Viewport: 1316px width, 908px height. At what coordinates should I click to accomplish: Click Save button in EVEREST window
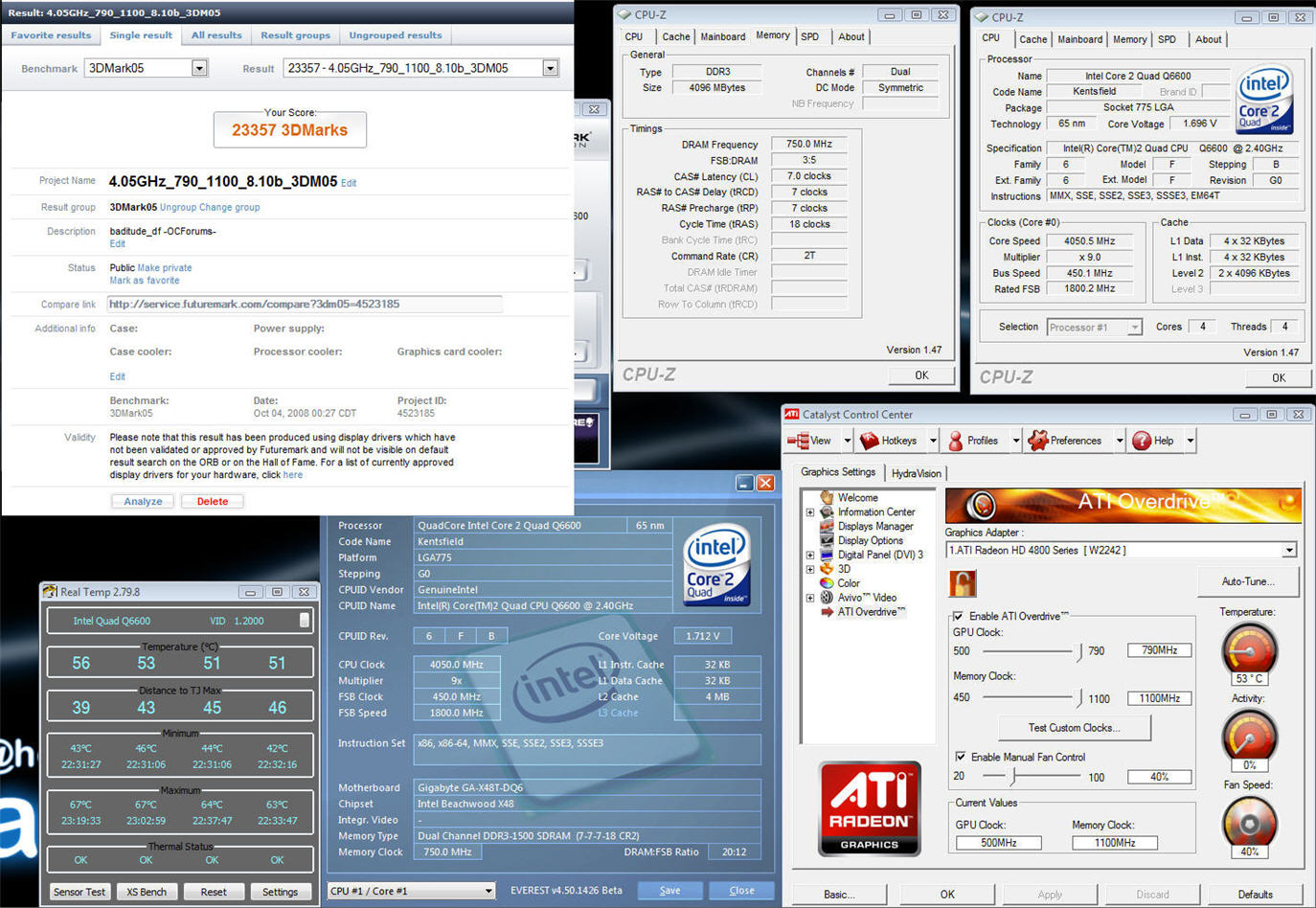pyautogui.click(x=670, y=891)
